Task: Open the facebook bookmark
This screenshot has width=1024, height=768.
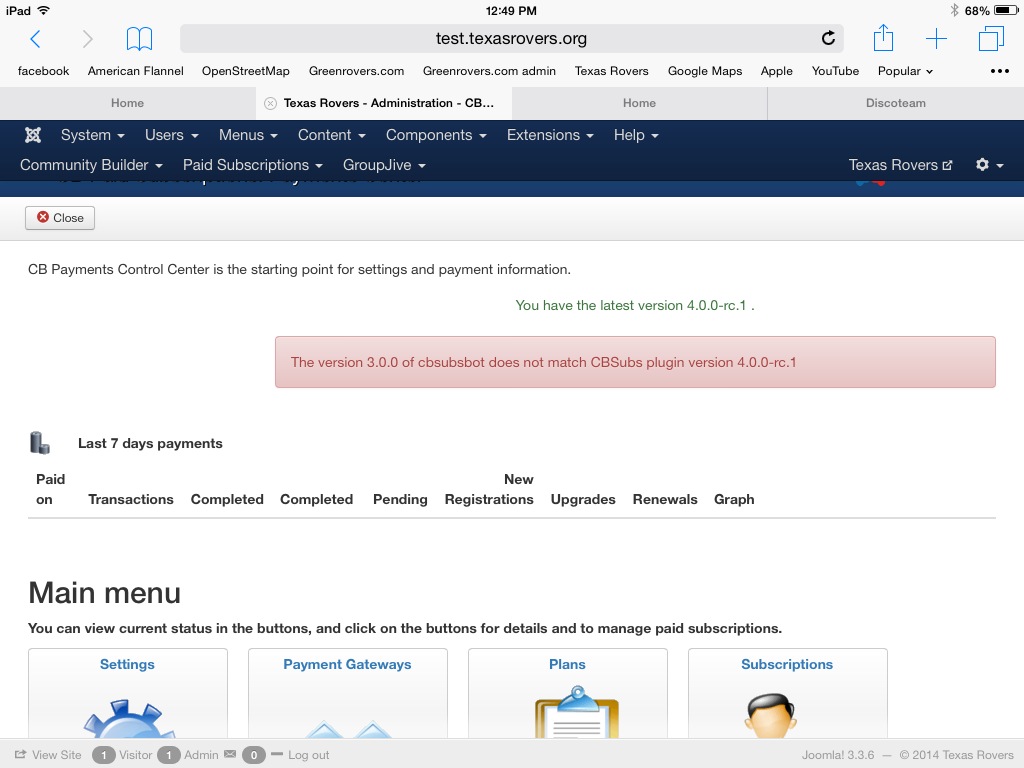Action: click(x=43, y=71)
